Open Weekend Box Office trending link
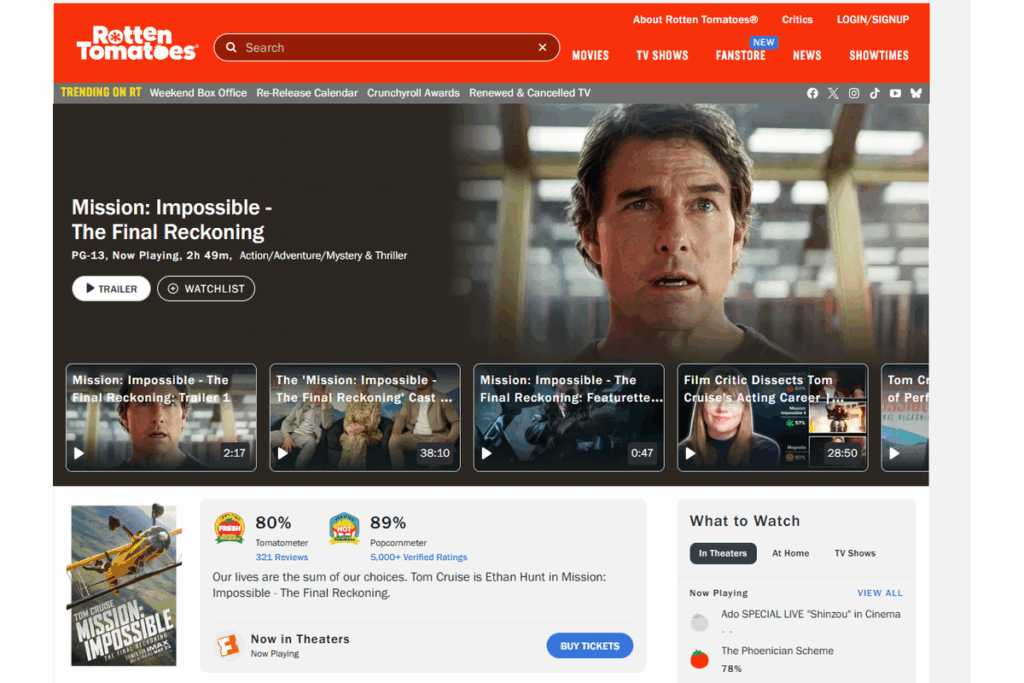 coord(198,93)
